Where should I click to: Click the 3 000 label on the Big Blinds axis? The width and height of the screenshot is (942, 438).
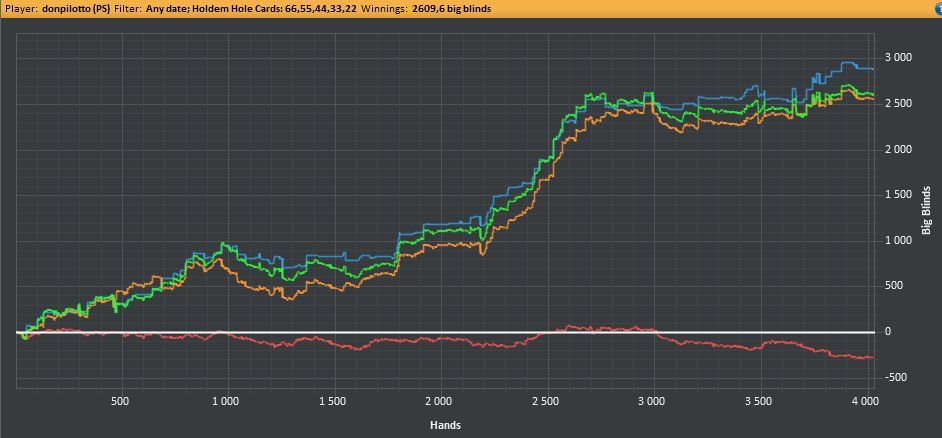(899, 58)
